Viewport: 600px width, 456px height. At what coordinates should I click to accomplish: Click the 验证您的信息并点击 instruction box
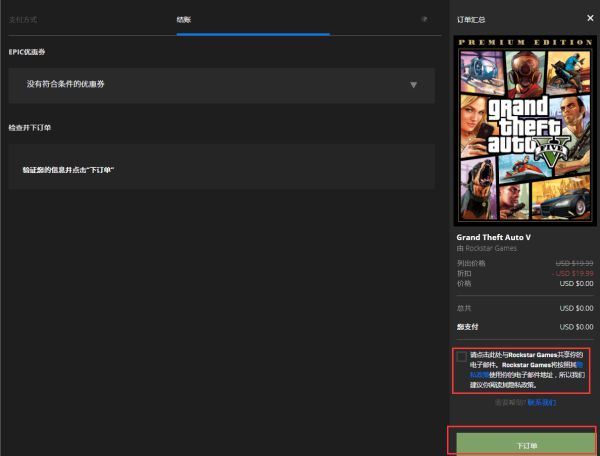pyautogui.click(x=222, y=167)
